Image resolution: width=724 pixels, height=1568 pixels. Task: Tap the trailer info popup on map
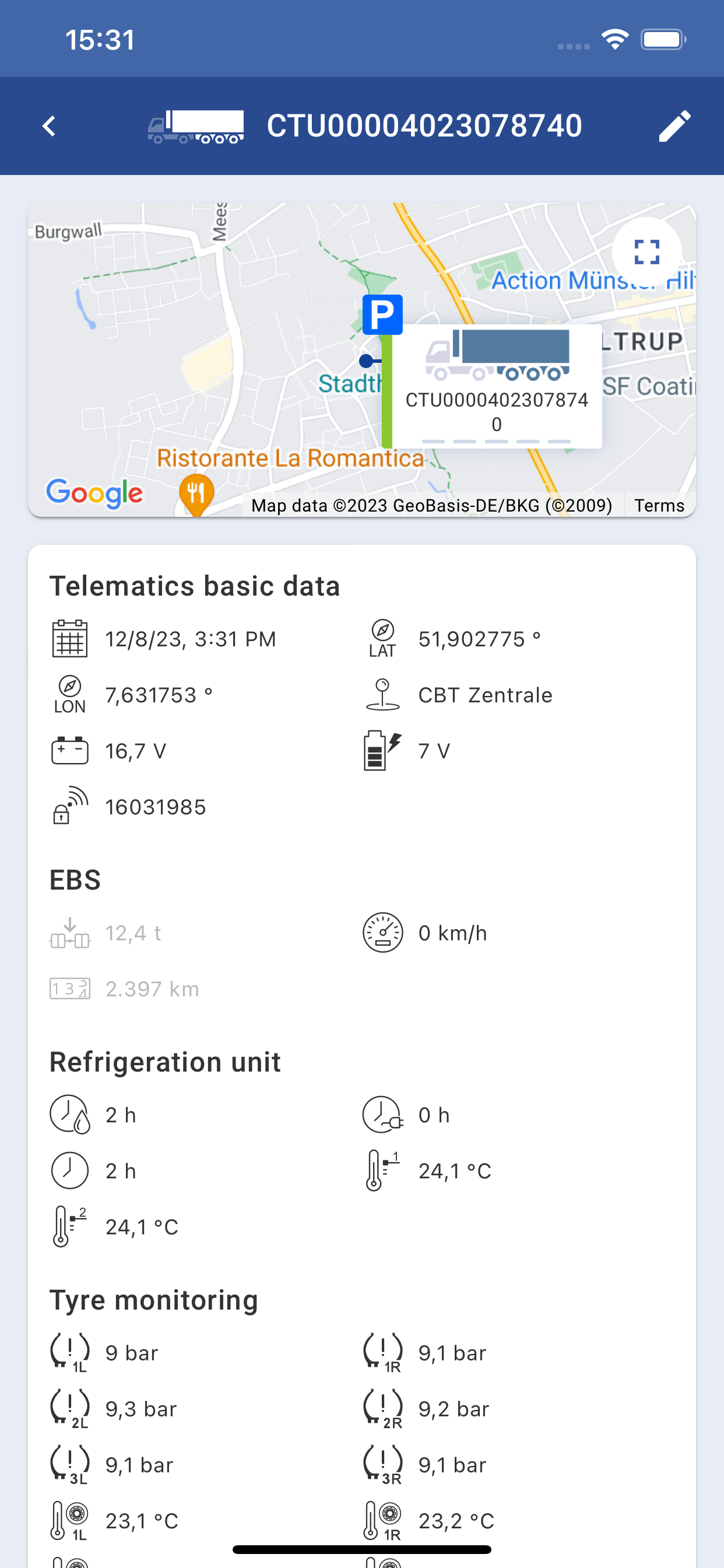point(497,387)
